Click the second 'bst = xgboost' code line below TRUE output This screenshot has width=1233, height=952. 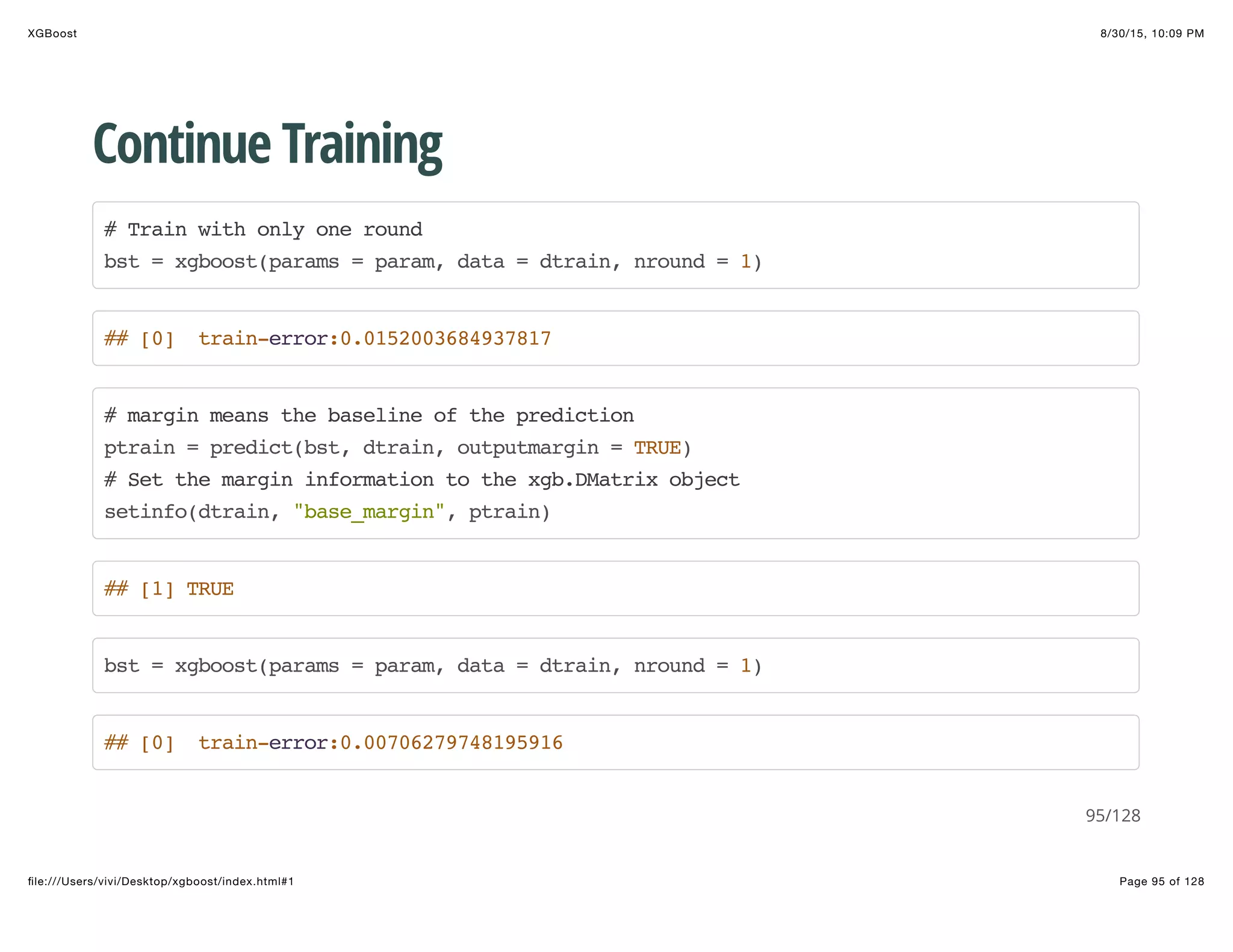[x=433, y=666]
